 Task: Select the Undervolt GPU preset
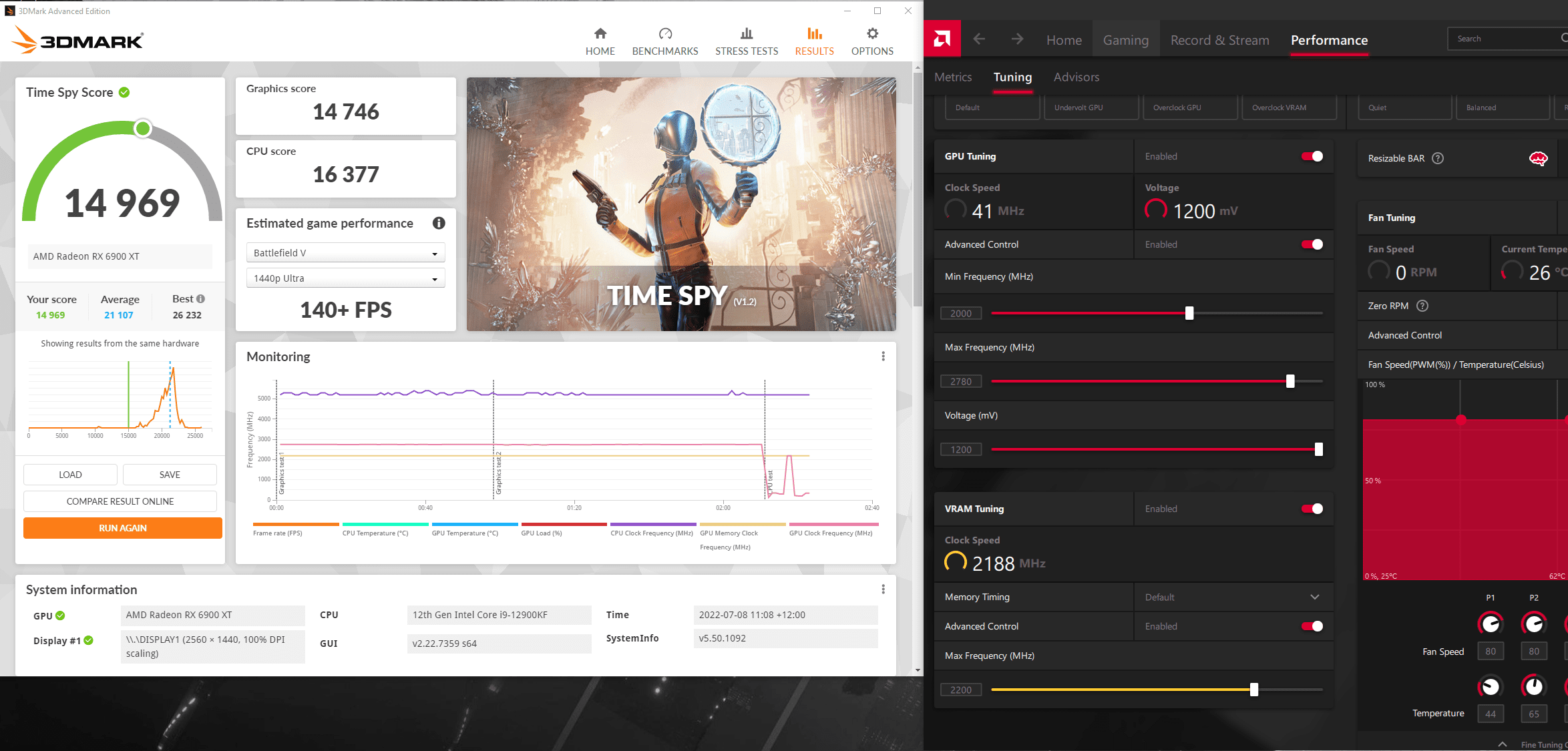pyautogui.click(x=1091, y=107)
